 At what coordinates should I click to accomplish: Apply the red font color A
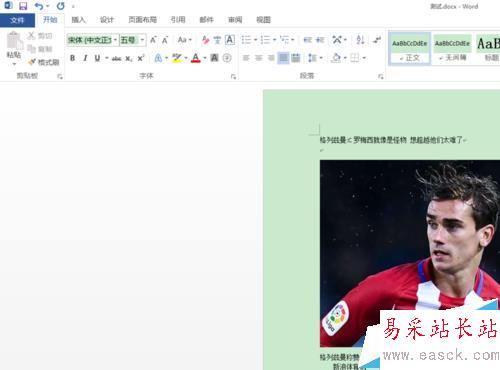click(196, 58)
